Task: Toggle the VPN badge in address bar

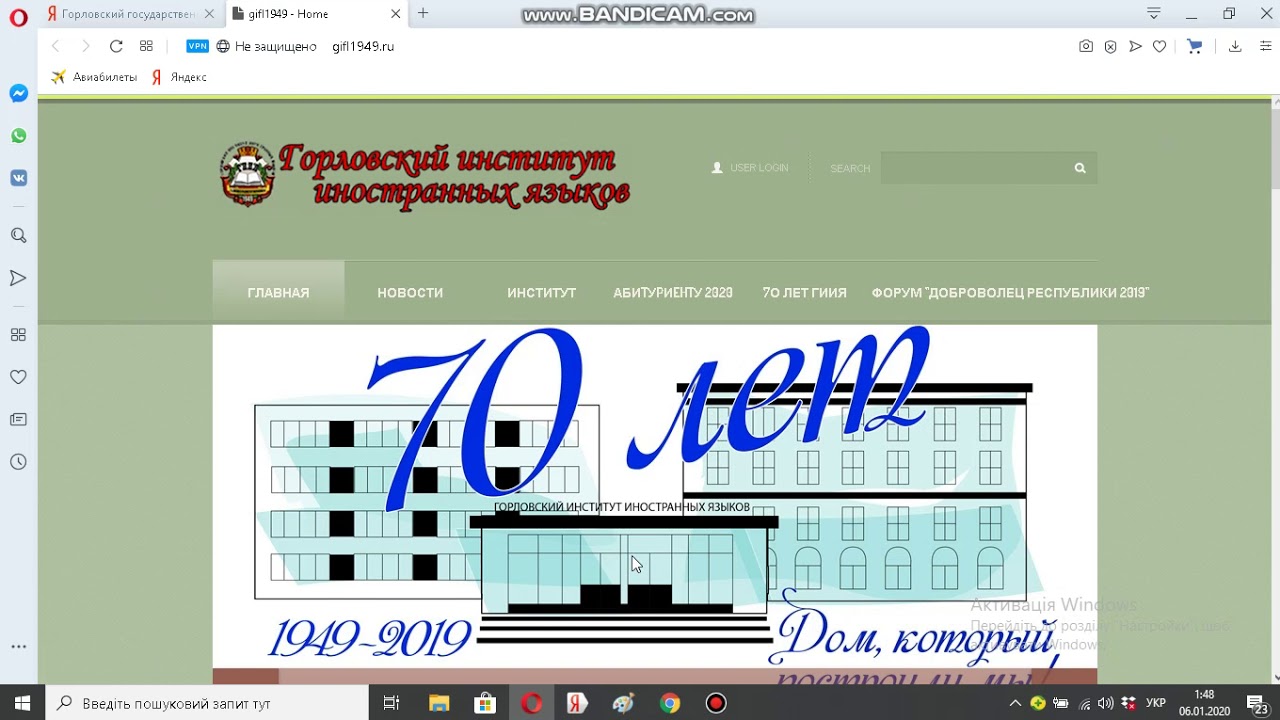Action: [x=198, y=46]
